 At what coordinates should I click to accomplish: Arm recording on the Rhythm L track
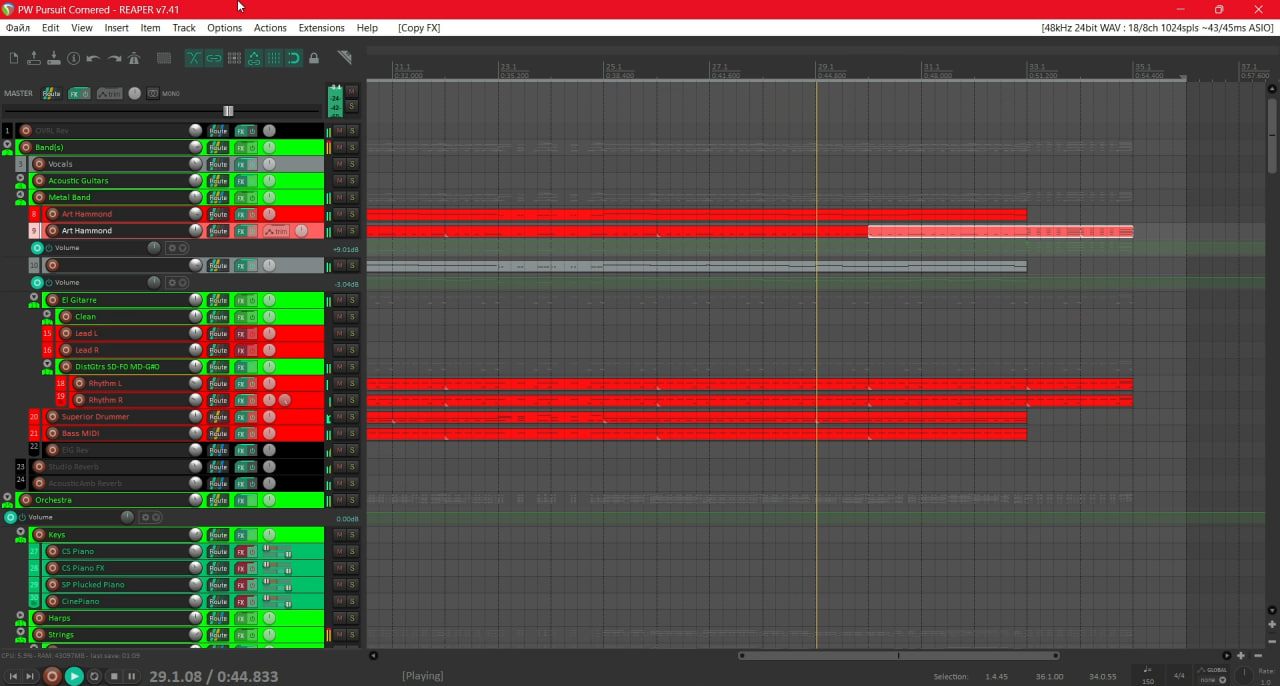(79, 384)
